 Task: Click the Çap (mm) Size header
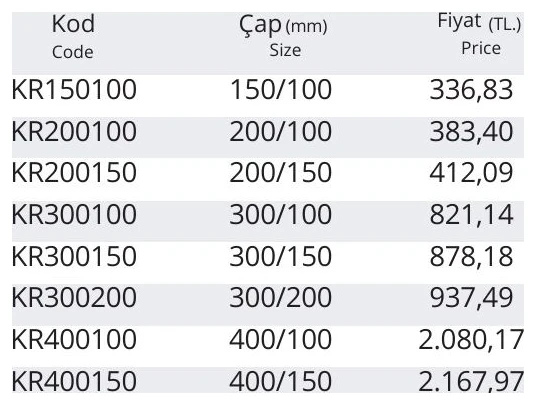point(283,37)
